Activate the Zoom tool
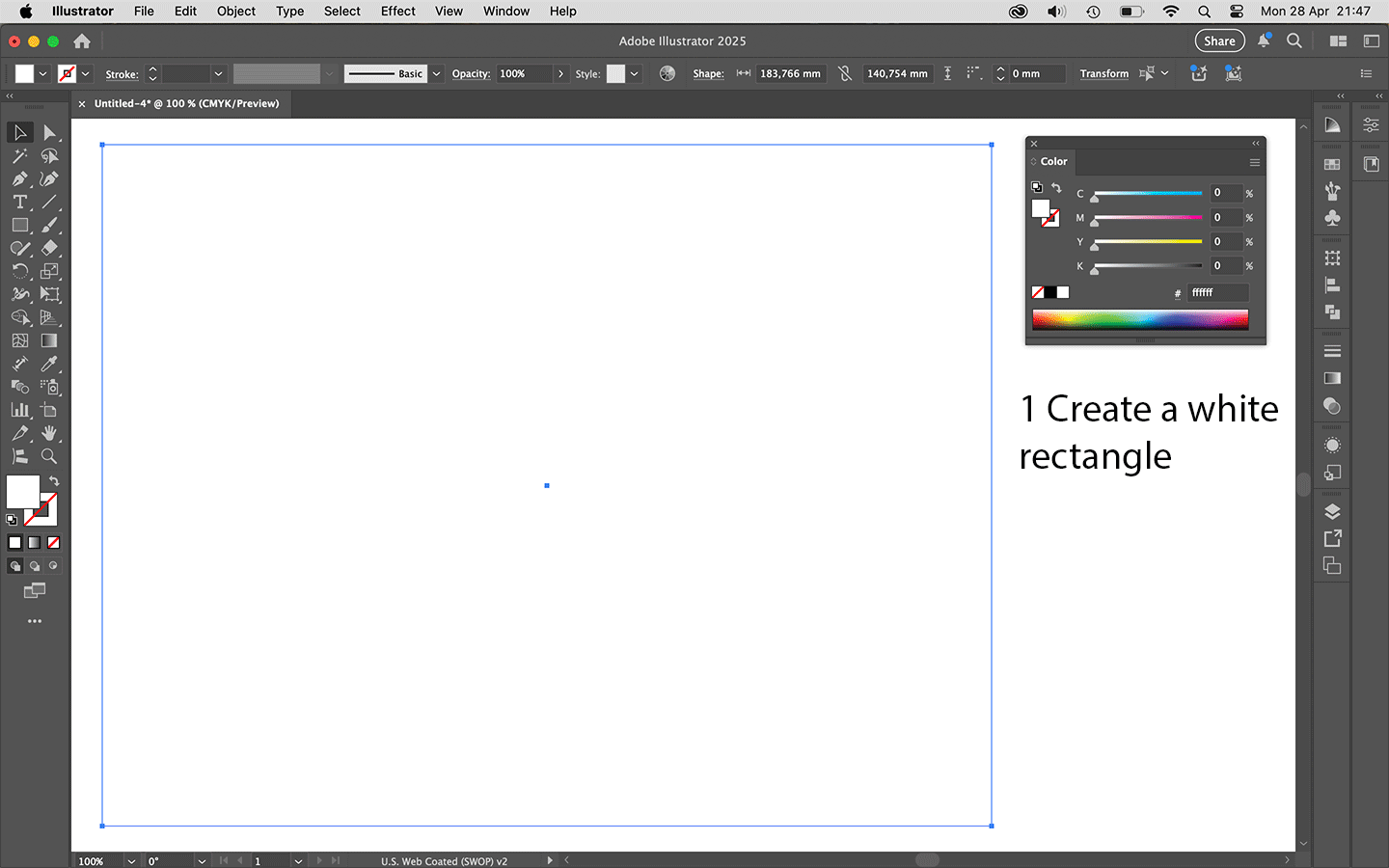 point(49,456)
